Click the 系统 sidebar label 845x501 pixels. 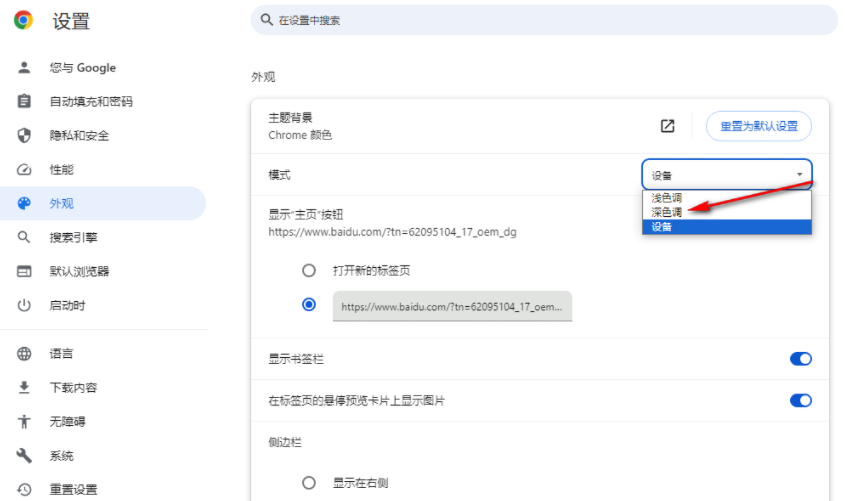tap(61, 456)
